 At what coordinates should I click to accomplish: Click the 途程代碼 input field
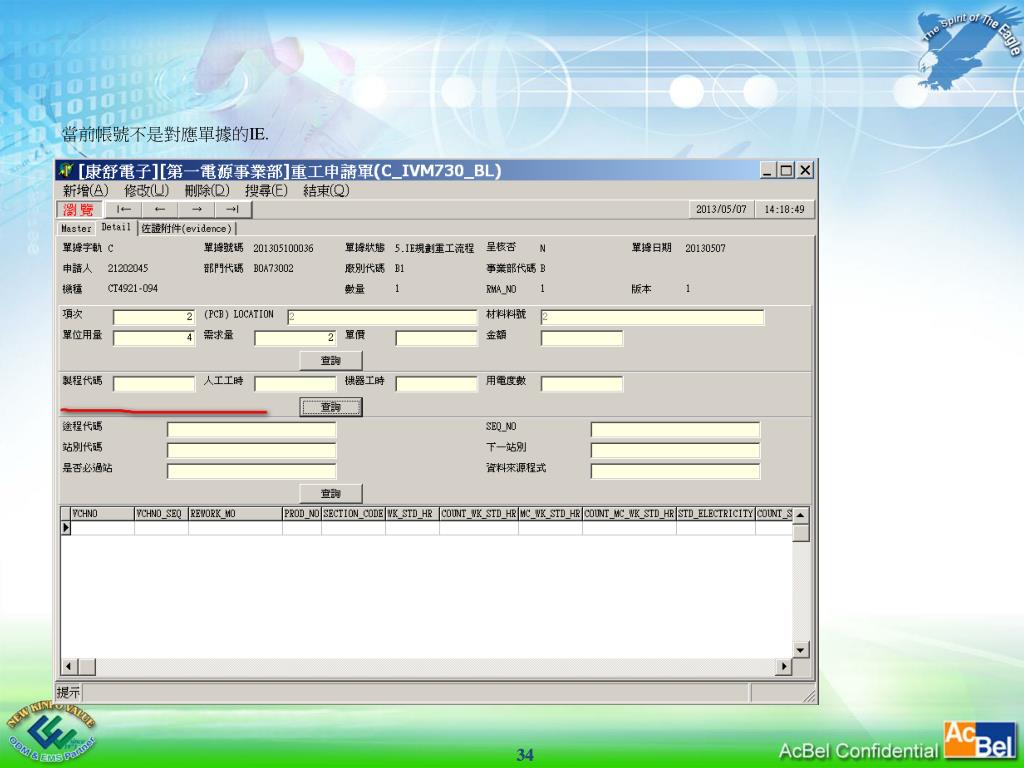[251, 430]
